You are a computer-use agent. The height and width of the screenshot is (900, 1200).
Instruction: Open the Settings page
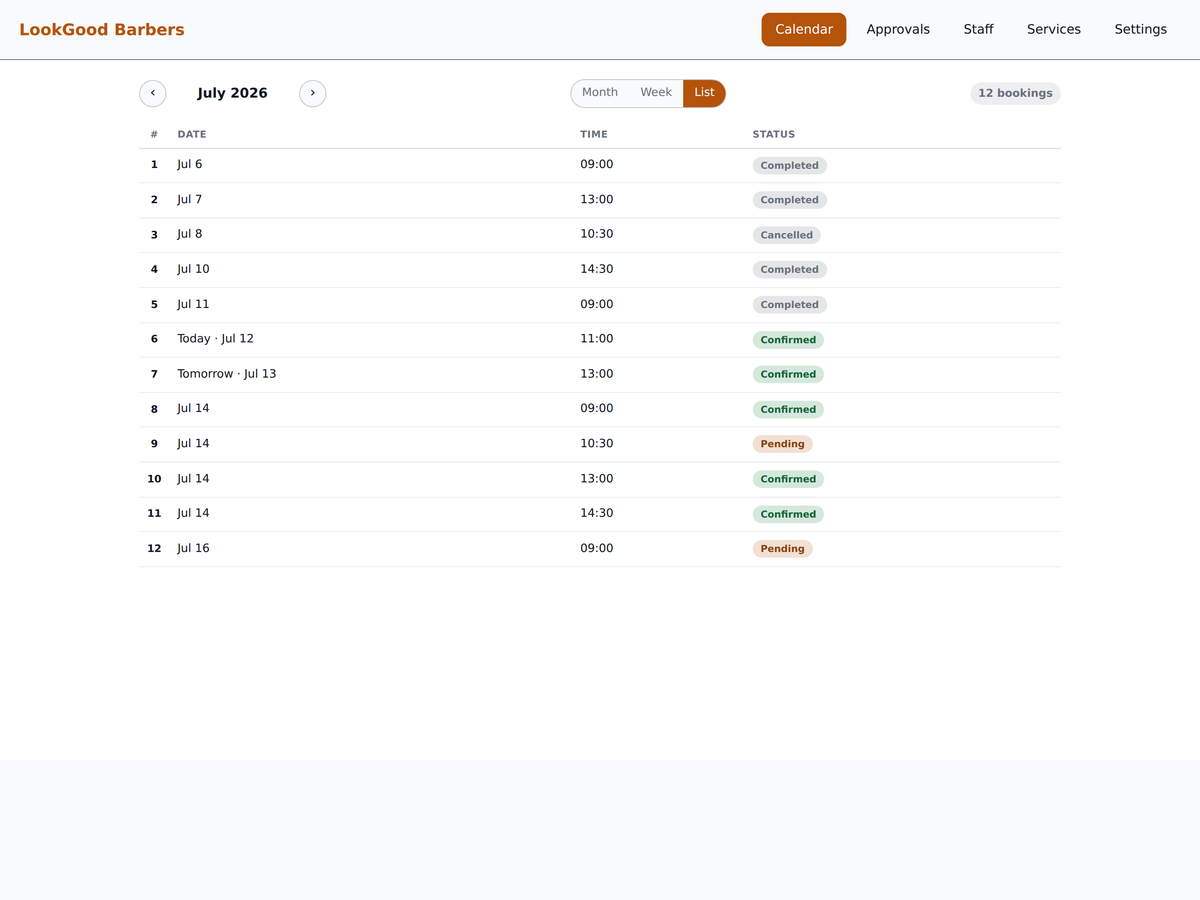[1141, 30]
